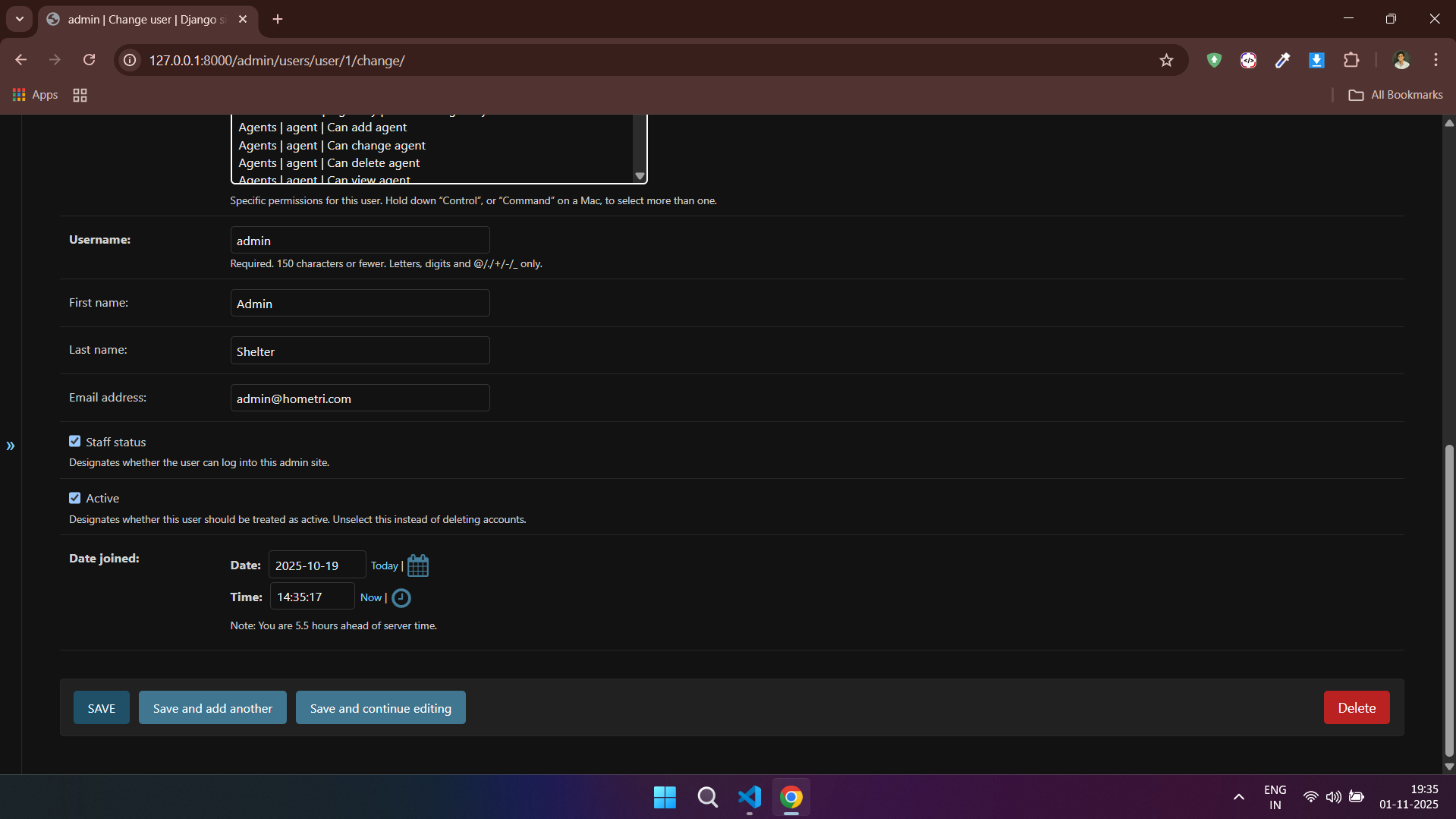Viewport: 1456px width, 819px height.
Task: Open the All Bookmarks folder
Action: 1395,95
